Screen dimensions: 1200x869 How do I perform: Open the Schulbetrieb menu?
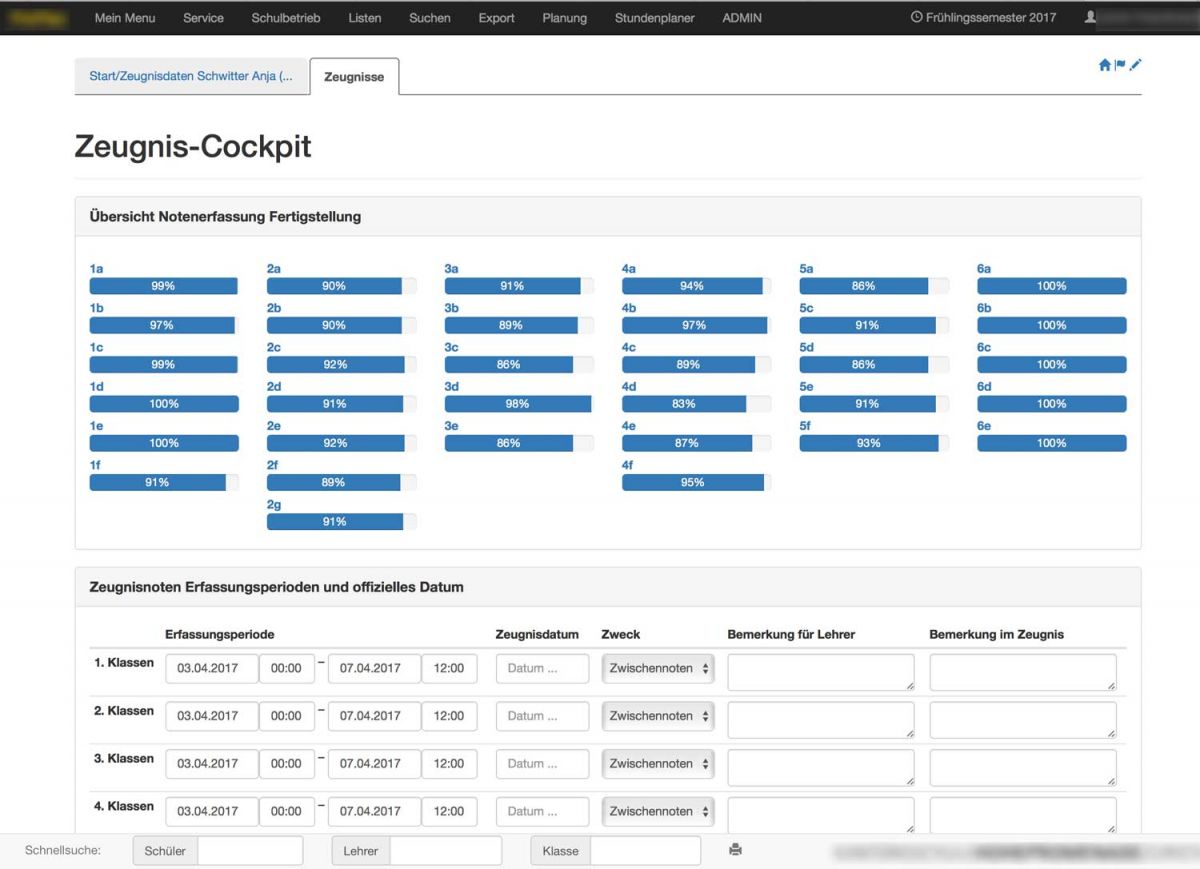tap(286, 18)
